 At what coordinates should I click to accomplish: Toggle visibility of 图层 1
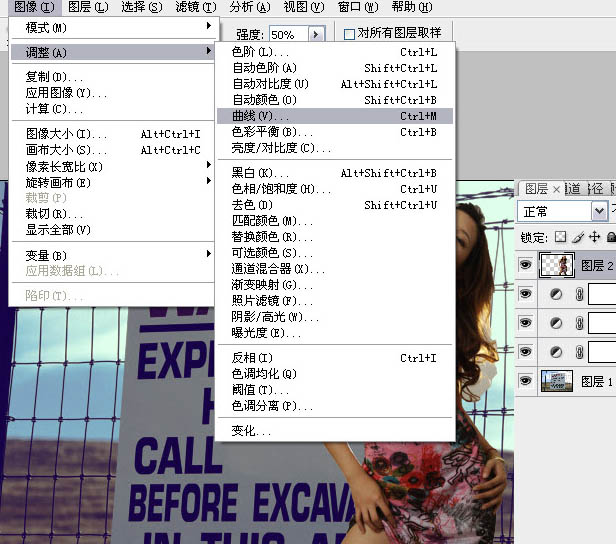click(x=526, y=381)
